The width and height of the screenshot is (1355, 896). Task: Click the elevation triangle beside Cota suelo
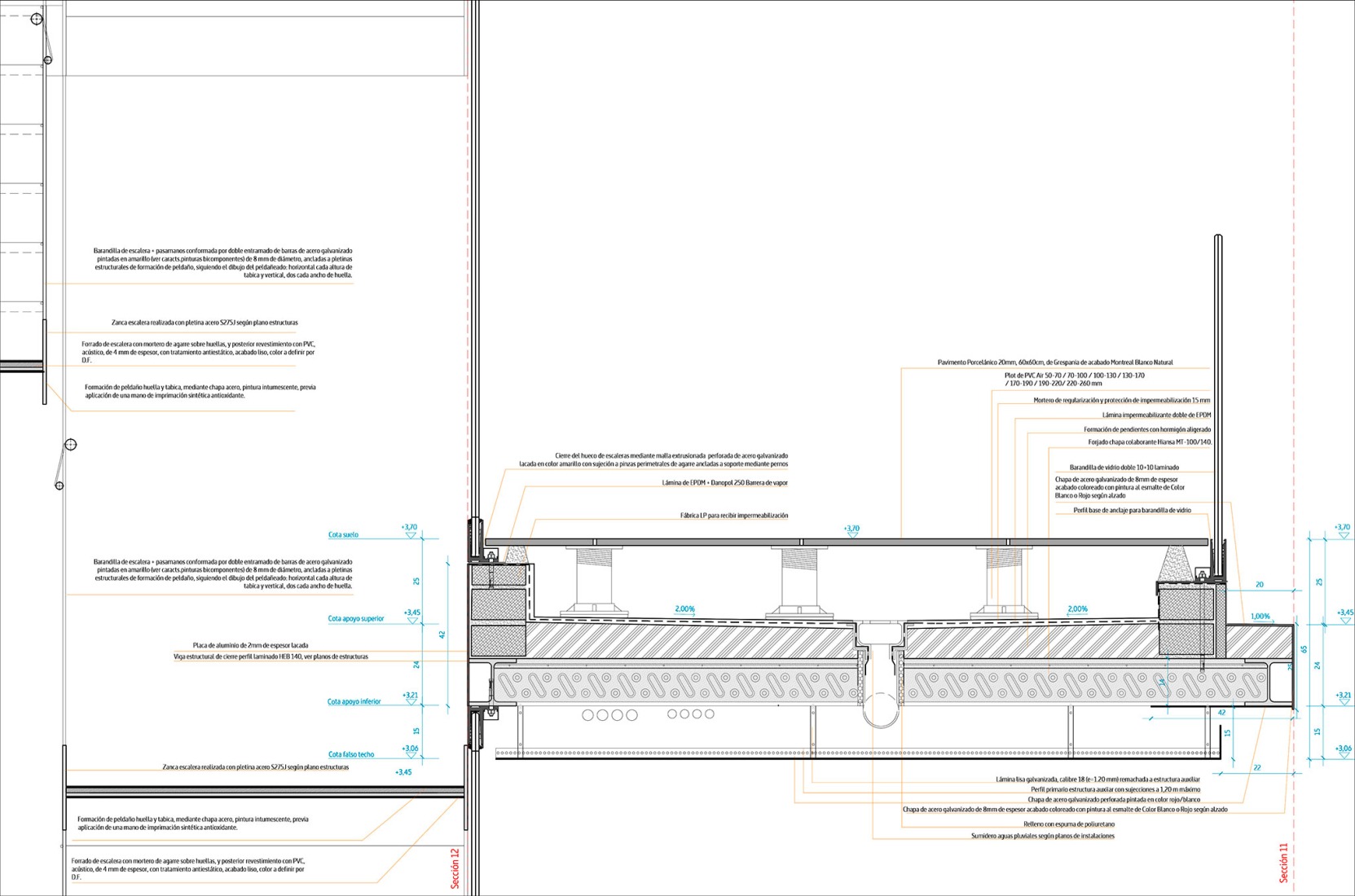point(411,536)
